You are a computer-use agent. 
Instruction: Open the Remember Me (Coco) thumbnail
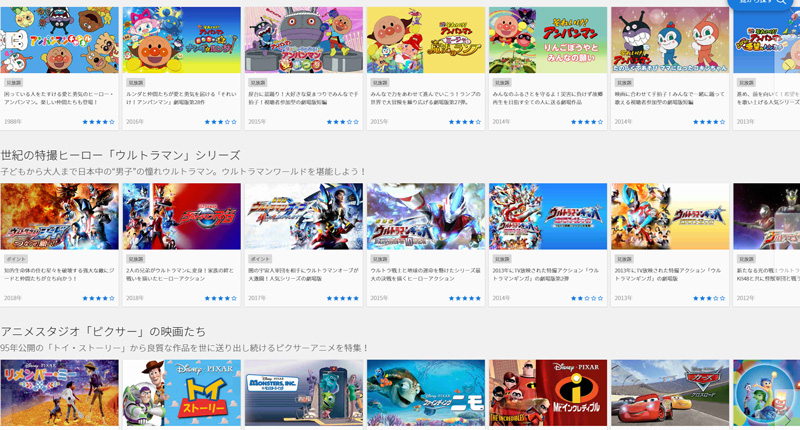pos(59,393)
